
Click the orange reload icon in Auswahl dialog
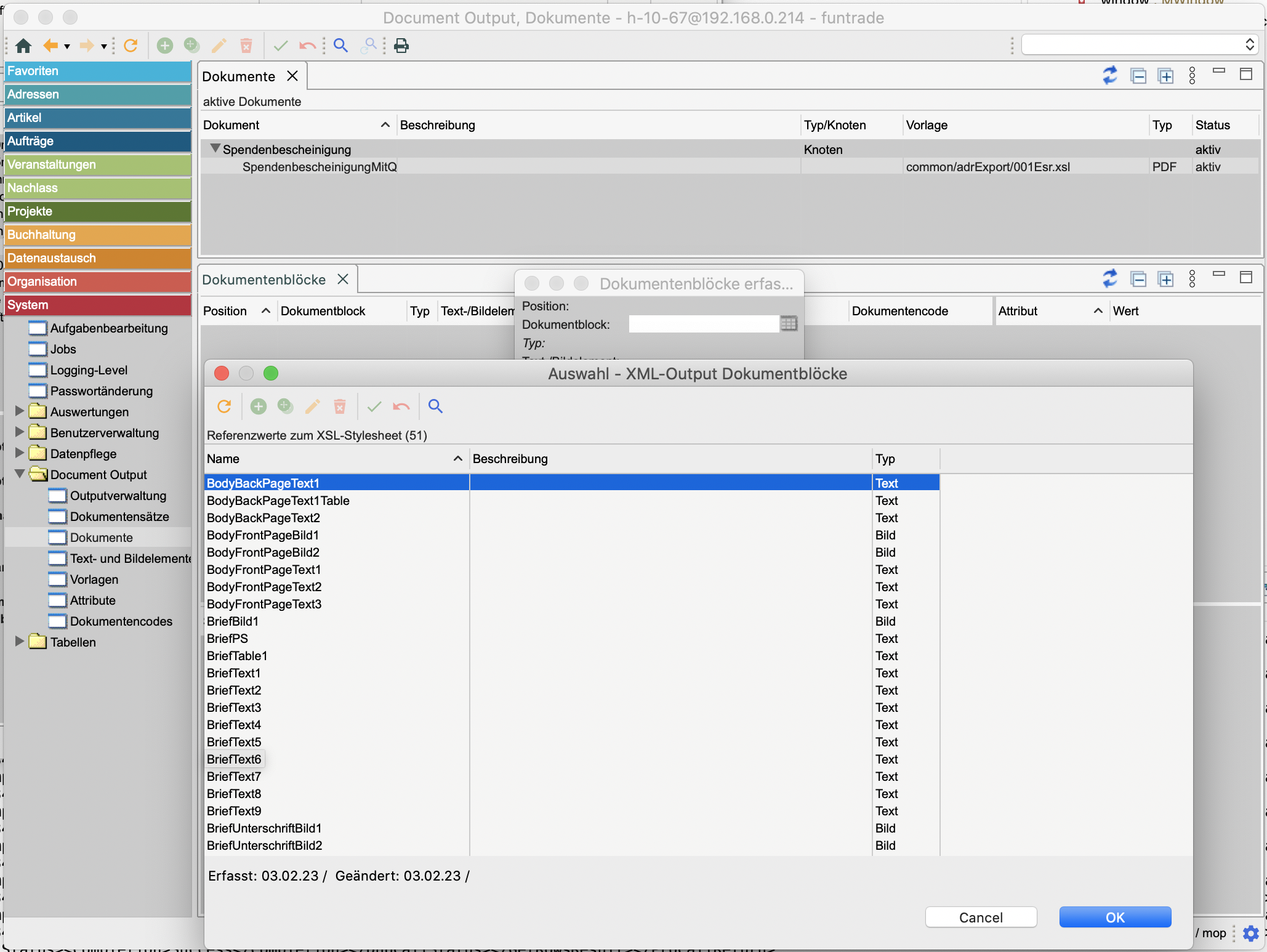(224, 406)
